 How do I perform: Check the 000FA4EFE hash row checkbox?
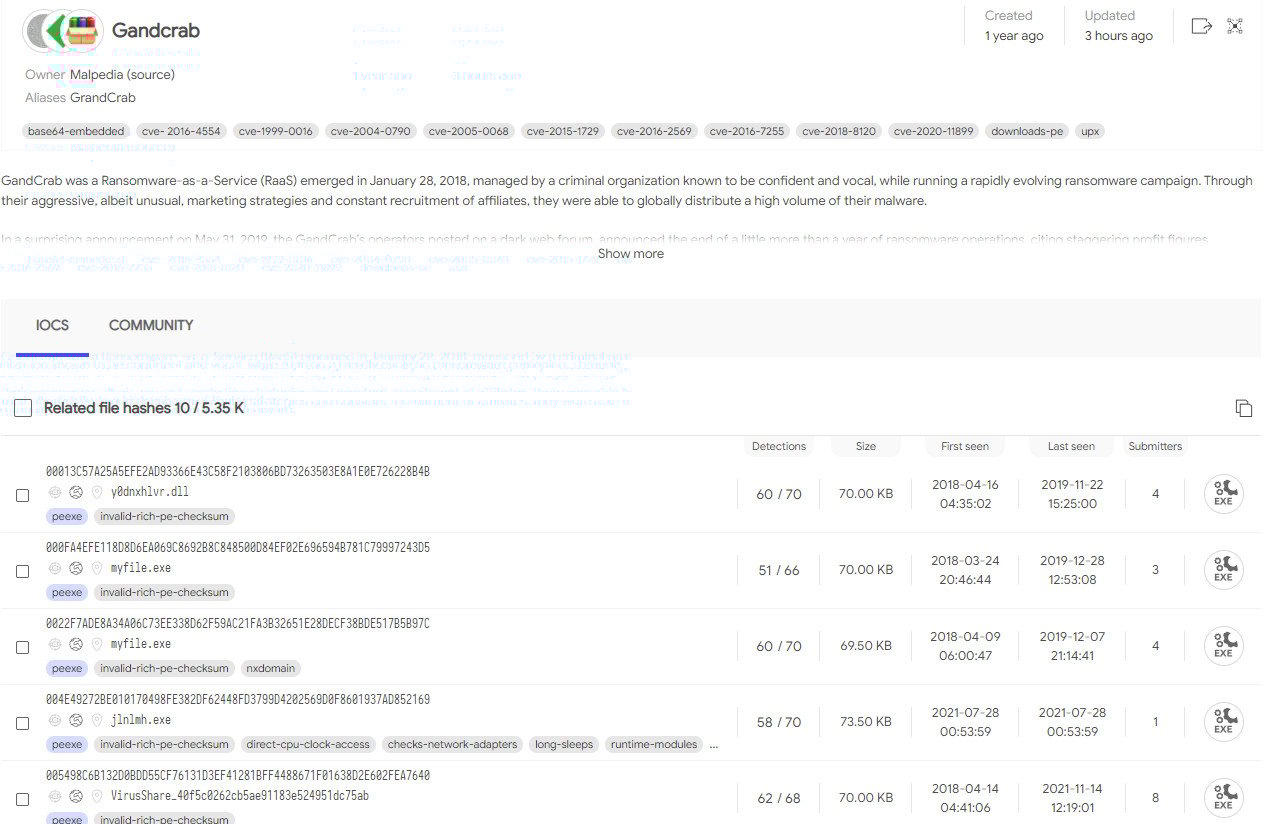pos(22,571)
